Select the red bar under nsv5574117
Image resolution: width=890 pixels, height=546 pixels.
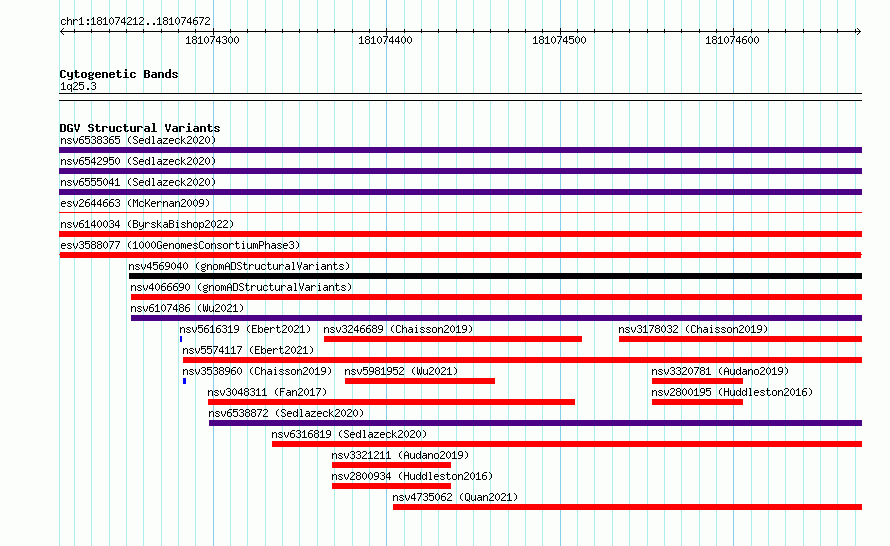click(x=522, y=360)
